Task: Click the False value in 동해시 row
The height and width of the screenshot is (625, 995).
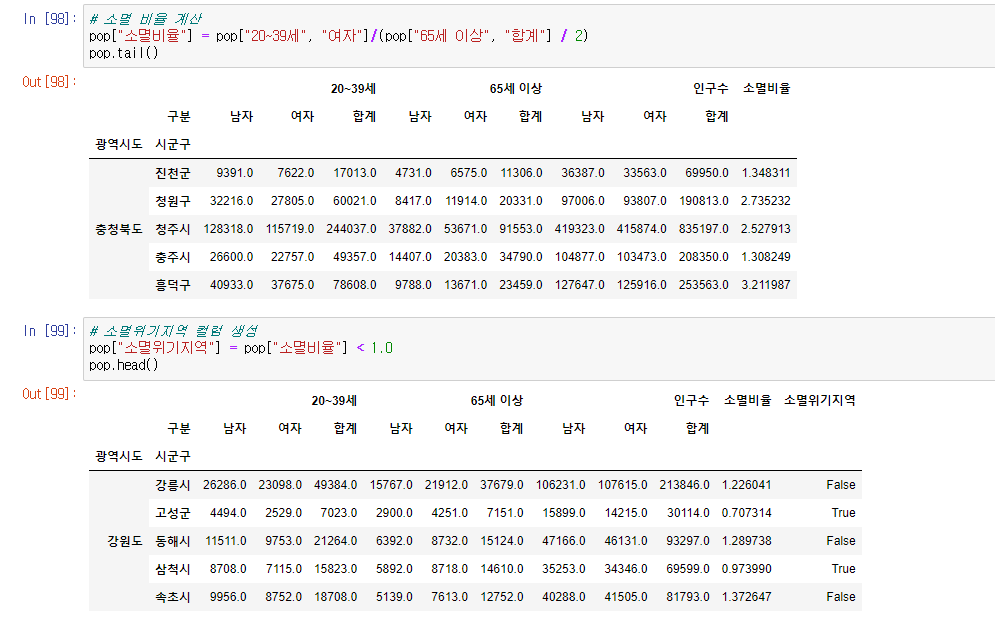Action: point(841,541)
